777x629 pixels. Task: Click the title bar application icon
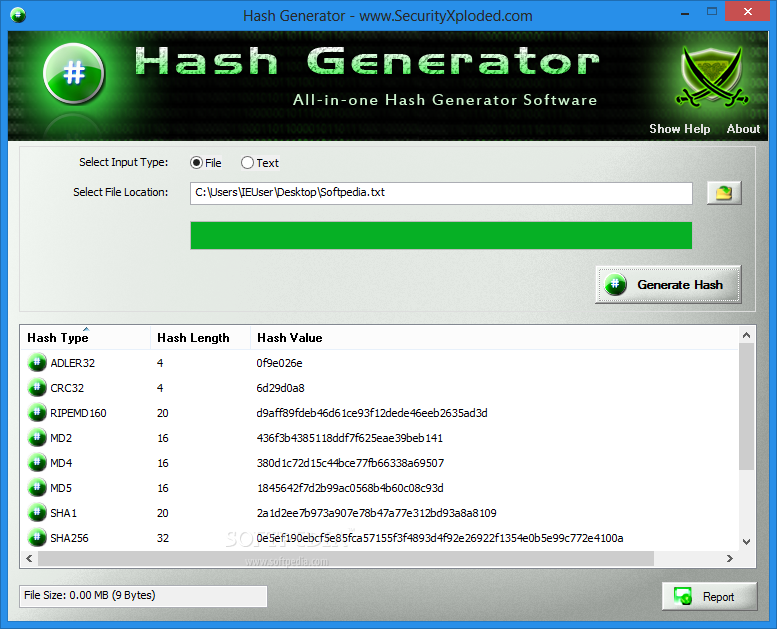coord(18,15)
